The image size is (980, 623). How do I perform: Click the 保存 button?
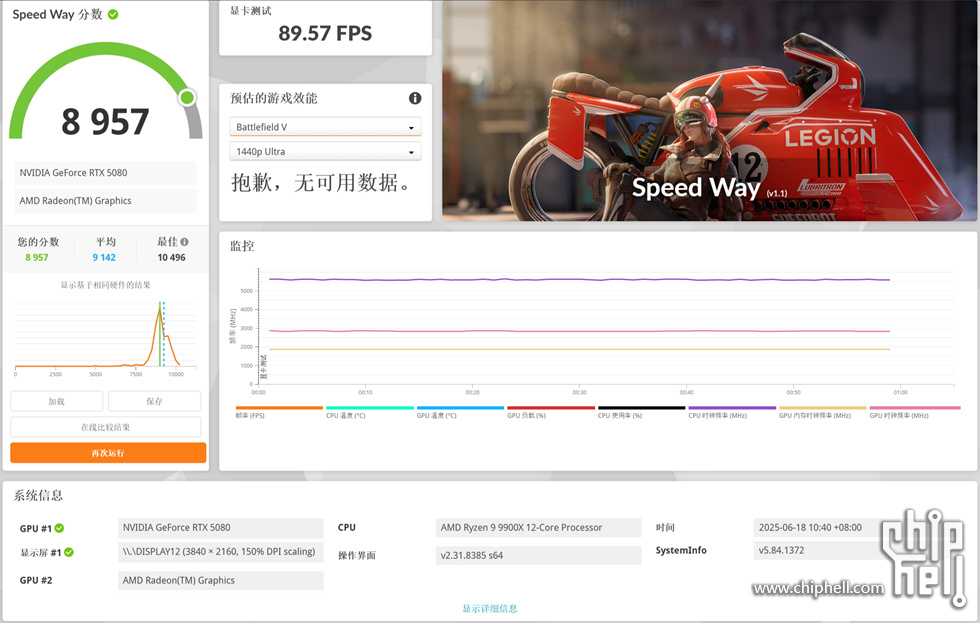154,401
